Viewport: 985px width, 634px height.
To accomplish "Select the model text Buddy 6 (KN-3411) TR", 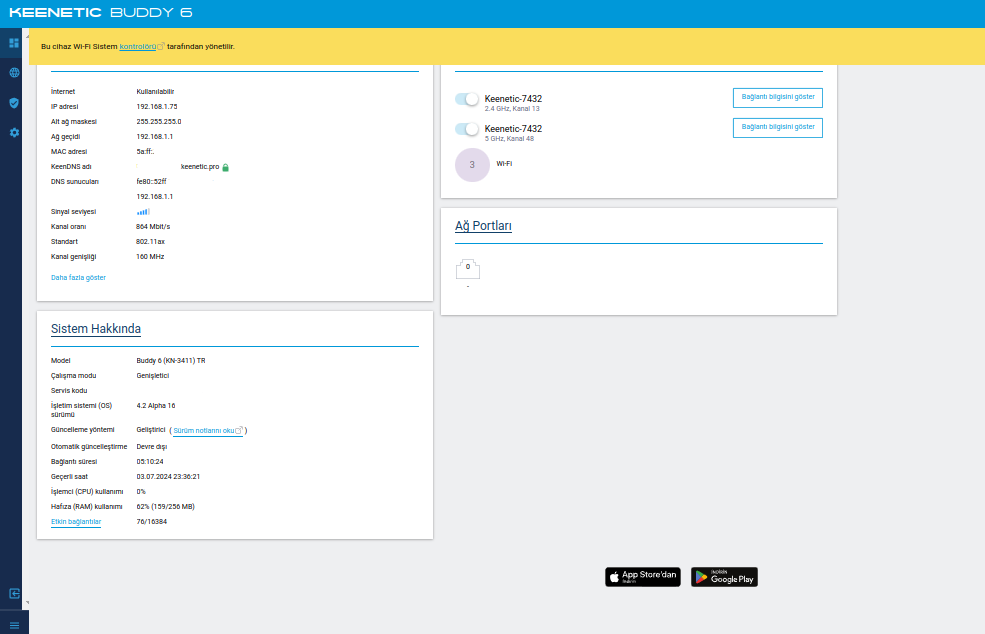I will pos(171,361).
